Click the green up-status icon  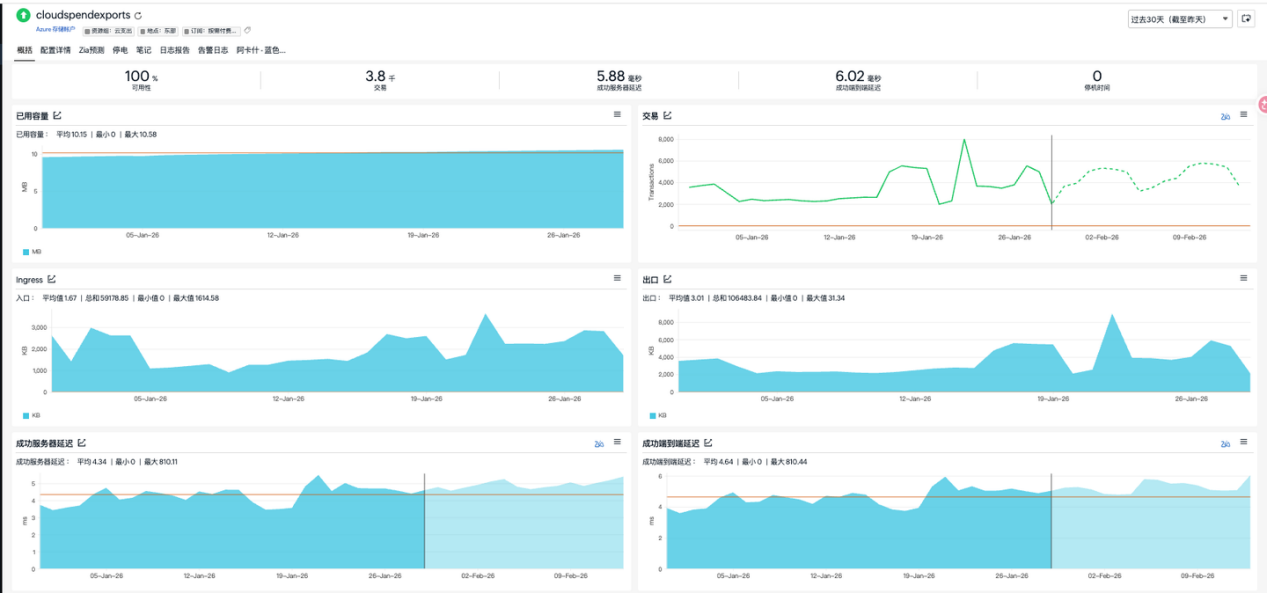click(x=24, y=16)
